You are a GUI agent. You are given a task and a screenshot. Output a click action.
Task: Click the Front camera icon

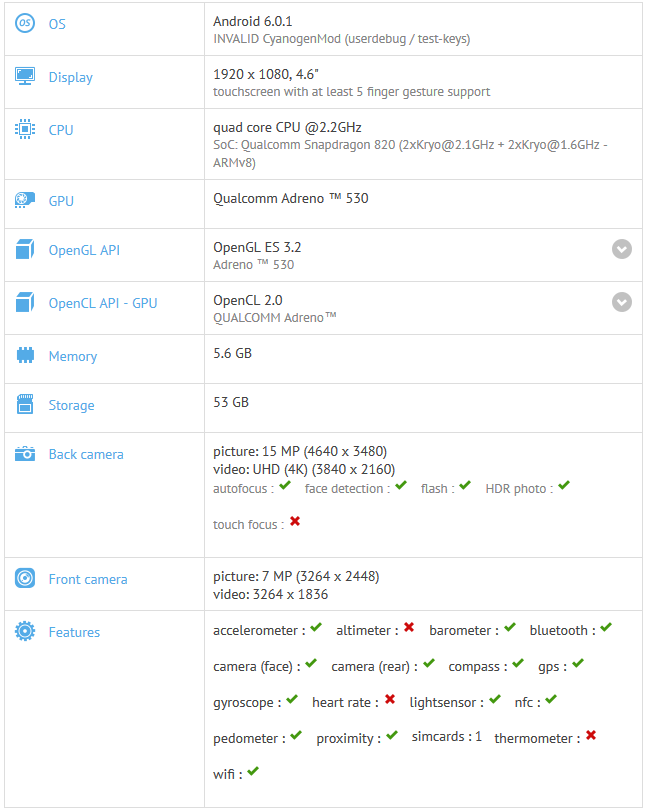(x=25, y=579)
